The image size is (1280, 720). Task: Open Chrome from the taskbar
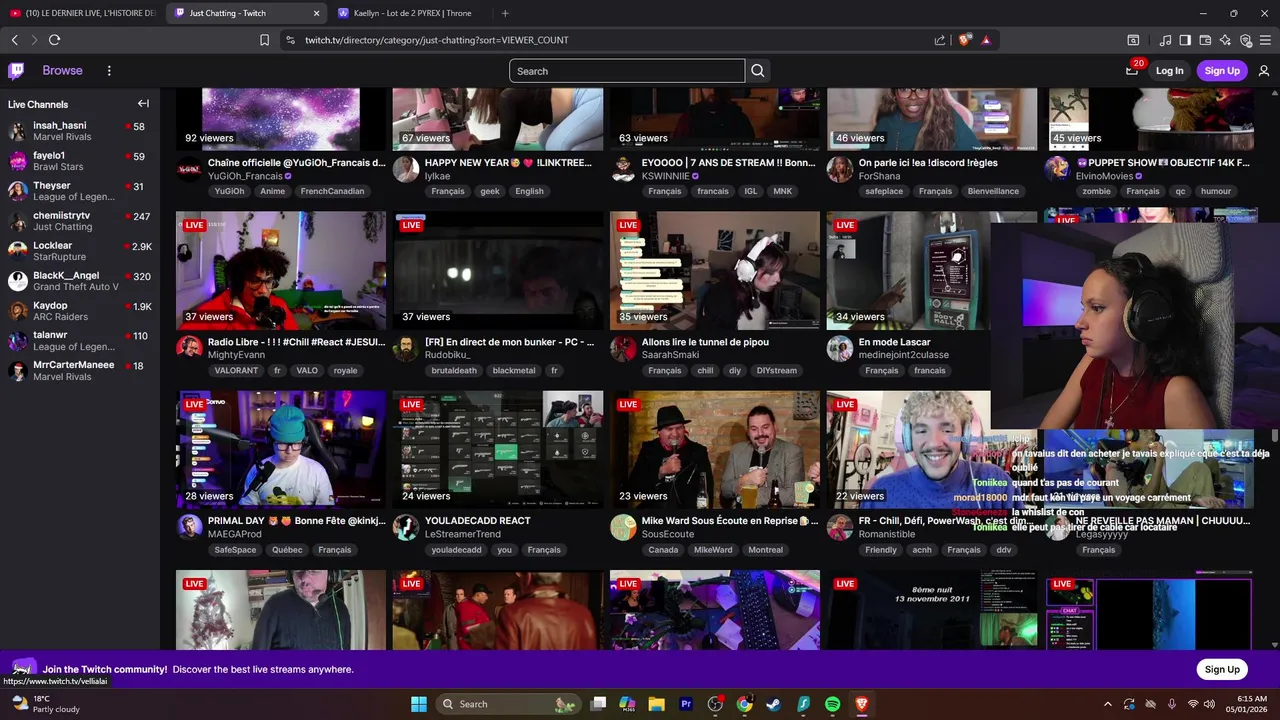coord(744,704)
